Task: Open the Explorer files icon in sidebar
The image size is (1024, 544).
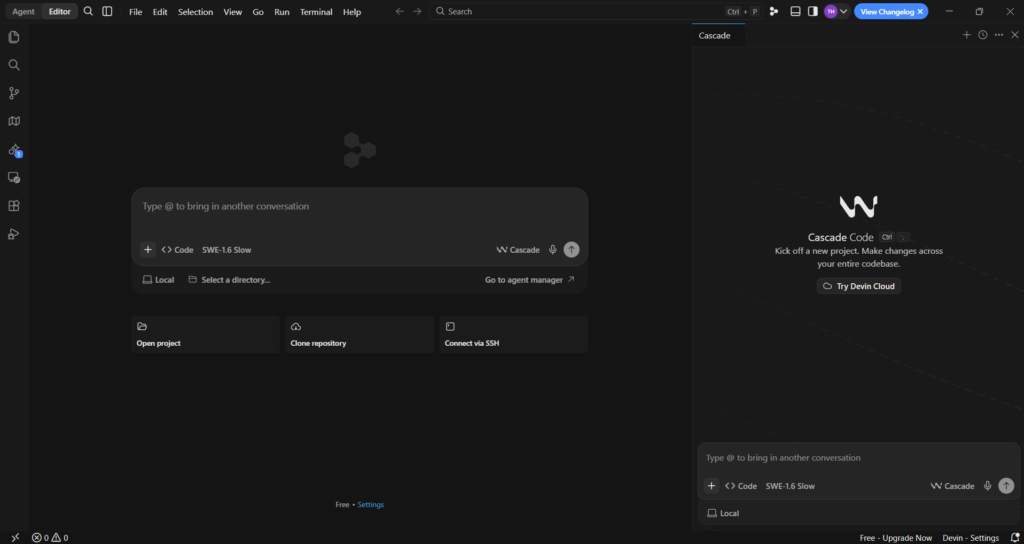Action: (14, 37)
